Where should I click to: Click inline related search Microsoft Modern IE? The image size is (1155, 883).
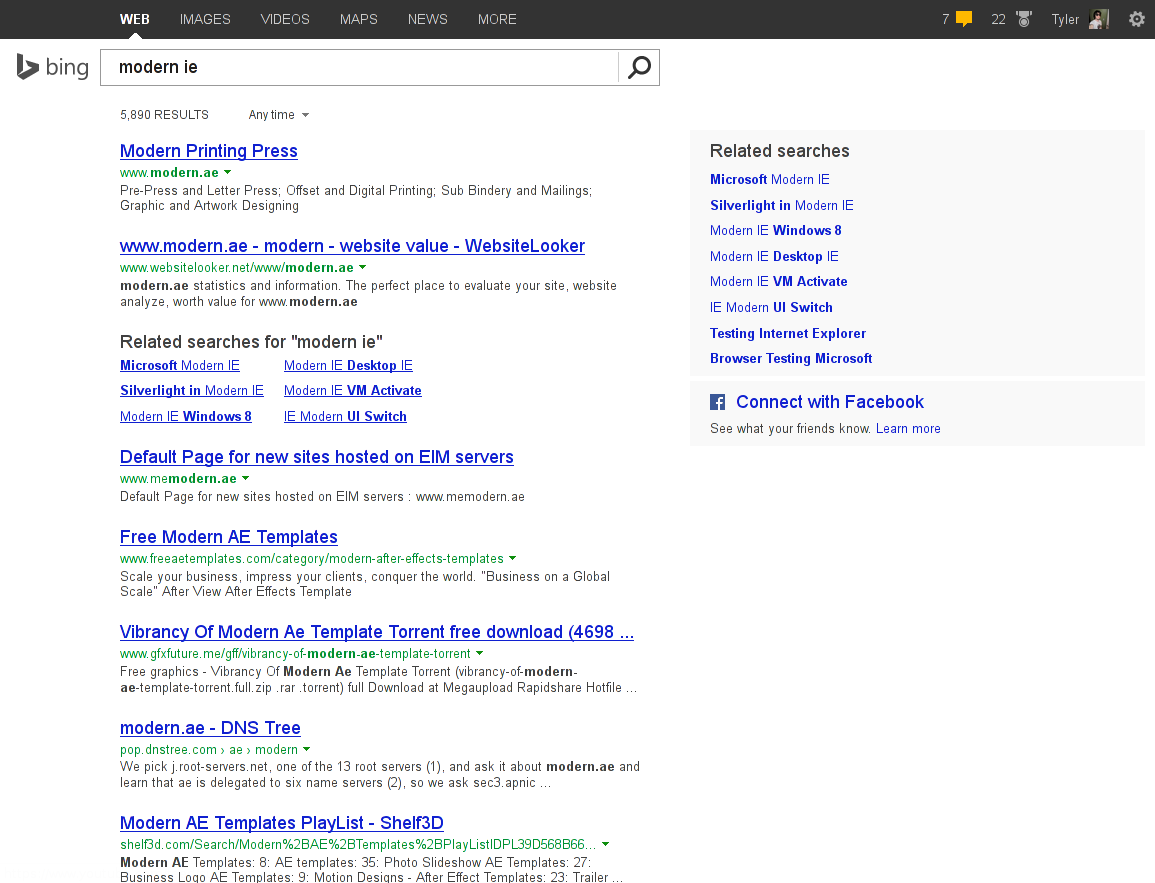point(180,365)
